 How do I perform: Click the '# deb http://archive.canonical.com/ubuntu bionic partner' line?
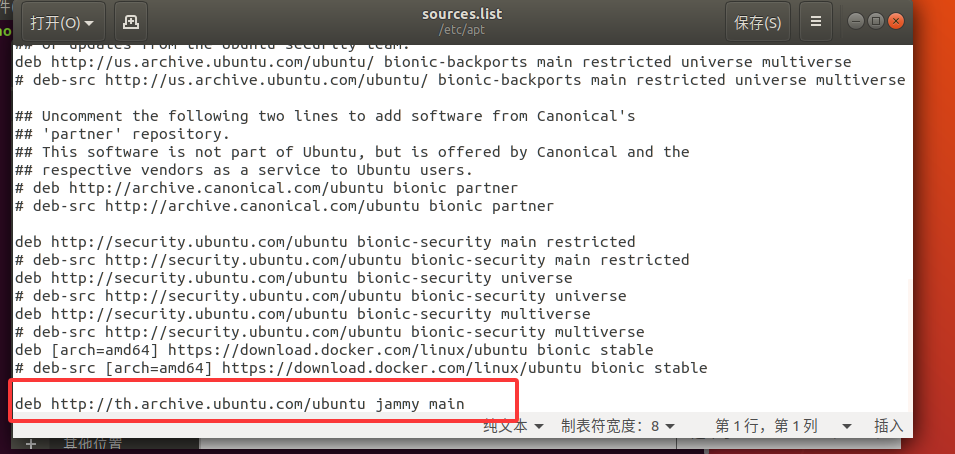pos(266,188)
